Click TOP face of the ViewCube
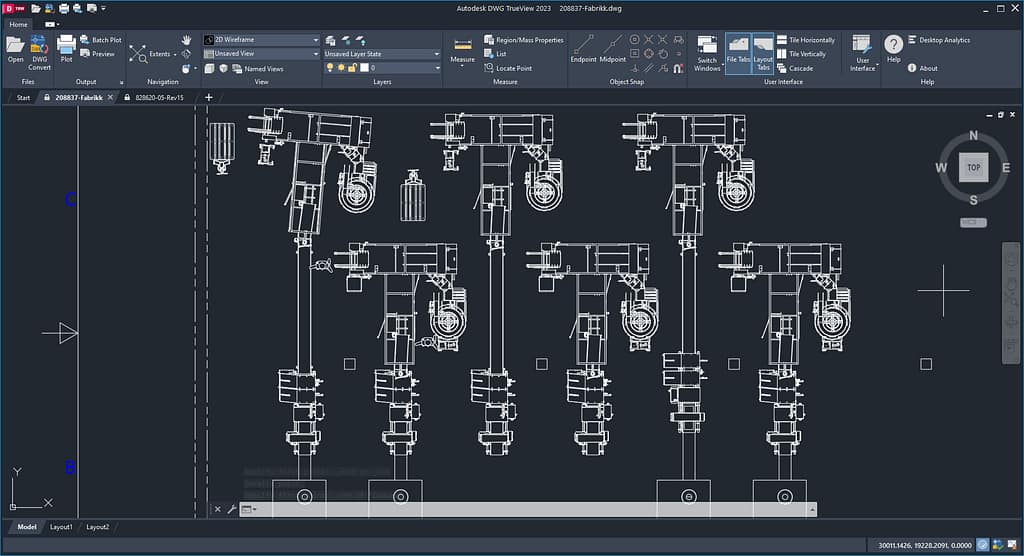Screen dimensions: 1024x556 (x=973, y=167)
